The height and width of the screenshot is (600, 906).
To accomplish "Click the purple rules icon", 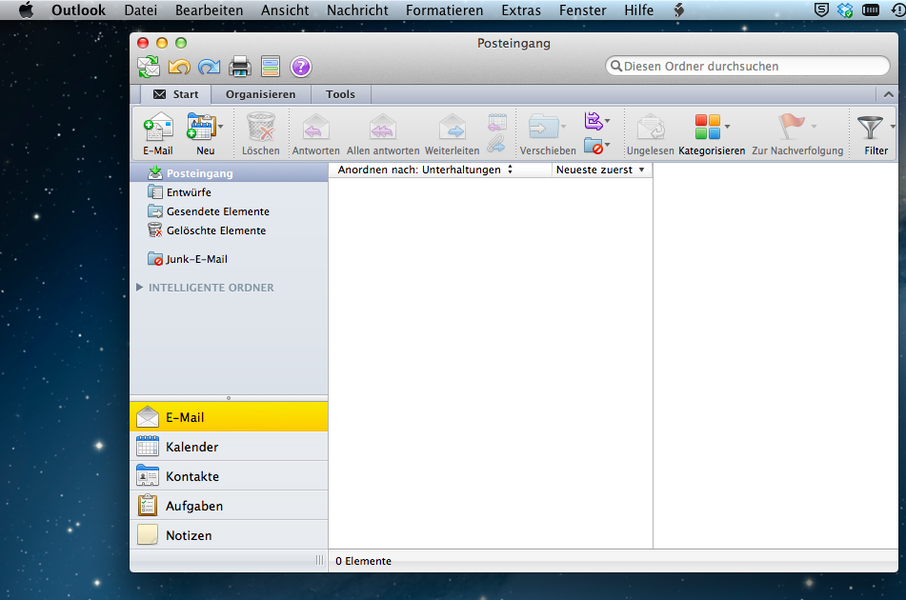I will click(593, 121).
